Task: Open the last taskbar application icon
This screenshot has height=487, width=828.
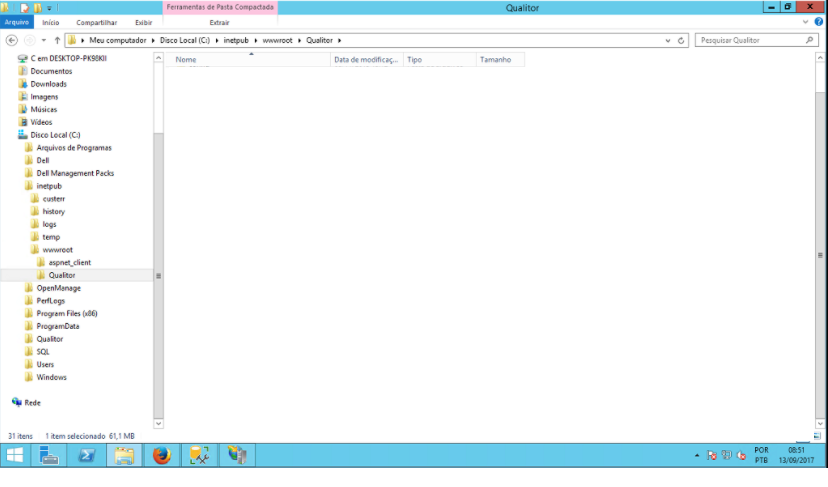Action: 237,455
